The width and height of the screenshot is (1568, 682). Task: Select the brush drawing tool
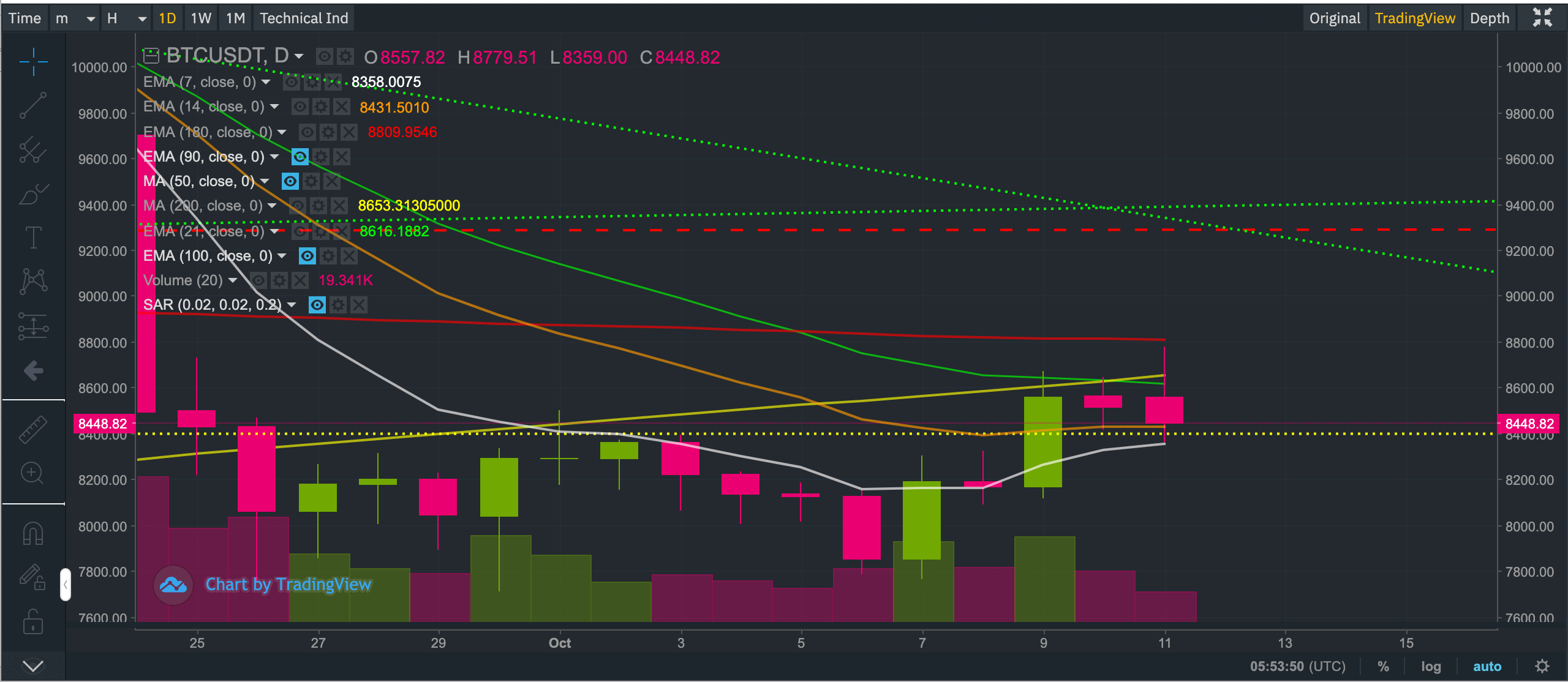pos(33,193)
